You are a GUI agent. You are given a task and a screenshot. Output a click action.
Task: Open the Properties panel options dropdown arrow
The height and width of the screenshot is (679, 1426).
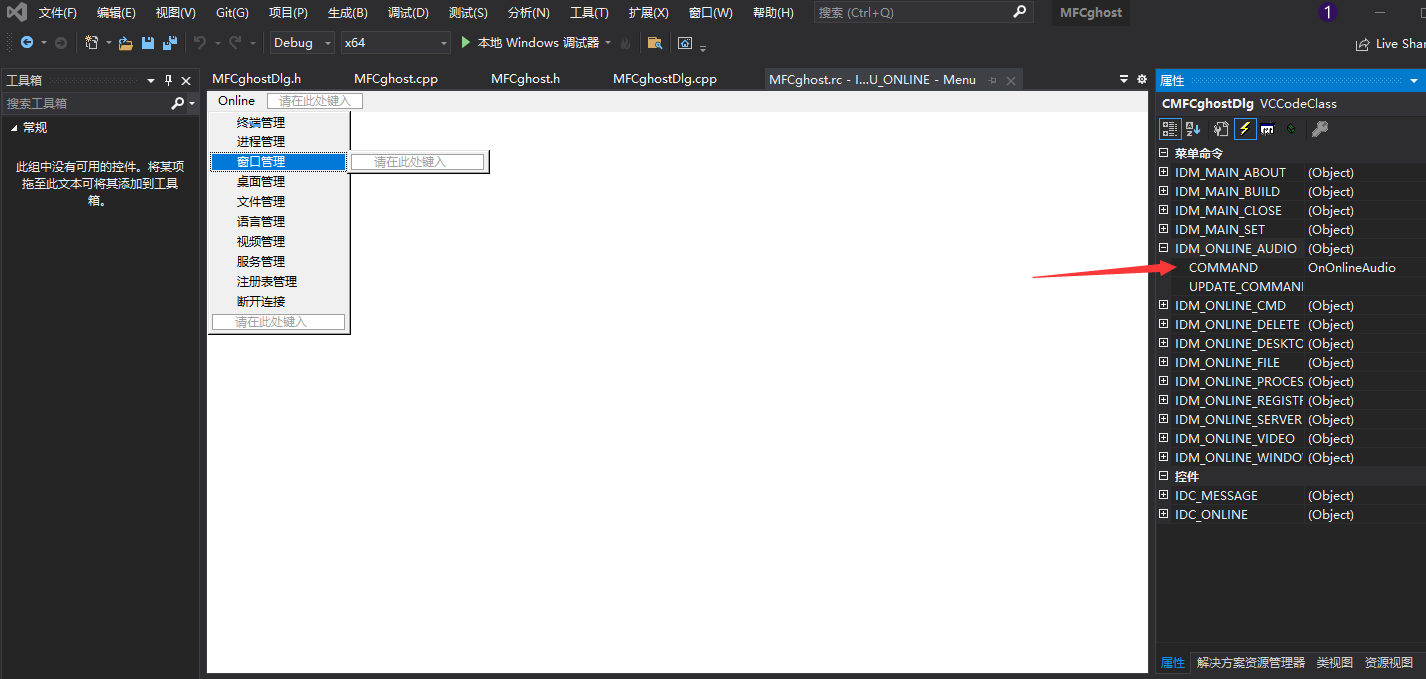(x=1414, y=80)
